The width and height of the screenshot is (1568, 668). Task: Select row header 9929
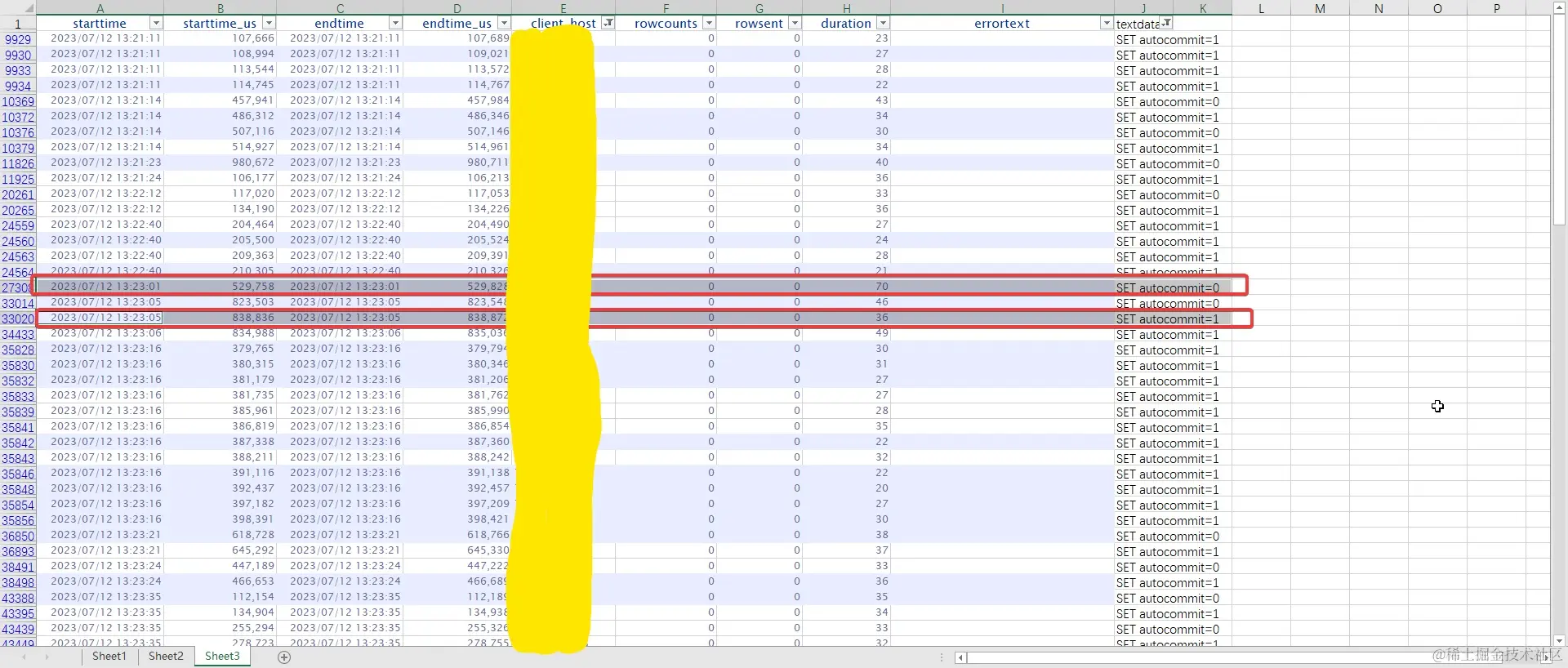(18, 39)
